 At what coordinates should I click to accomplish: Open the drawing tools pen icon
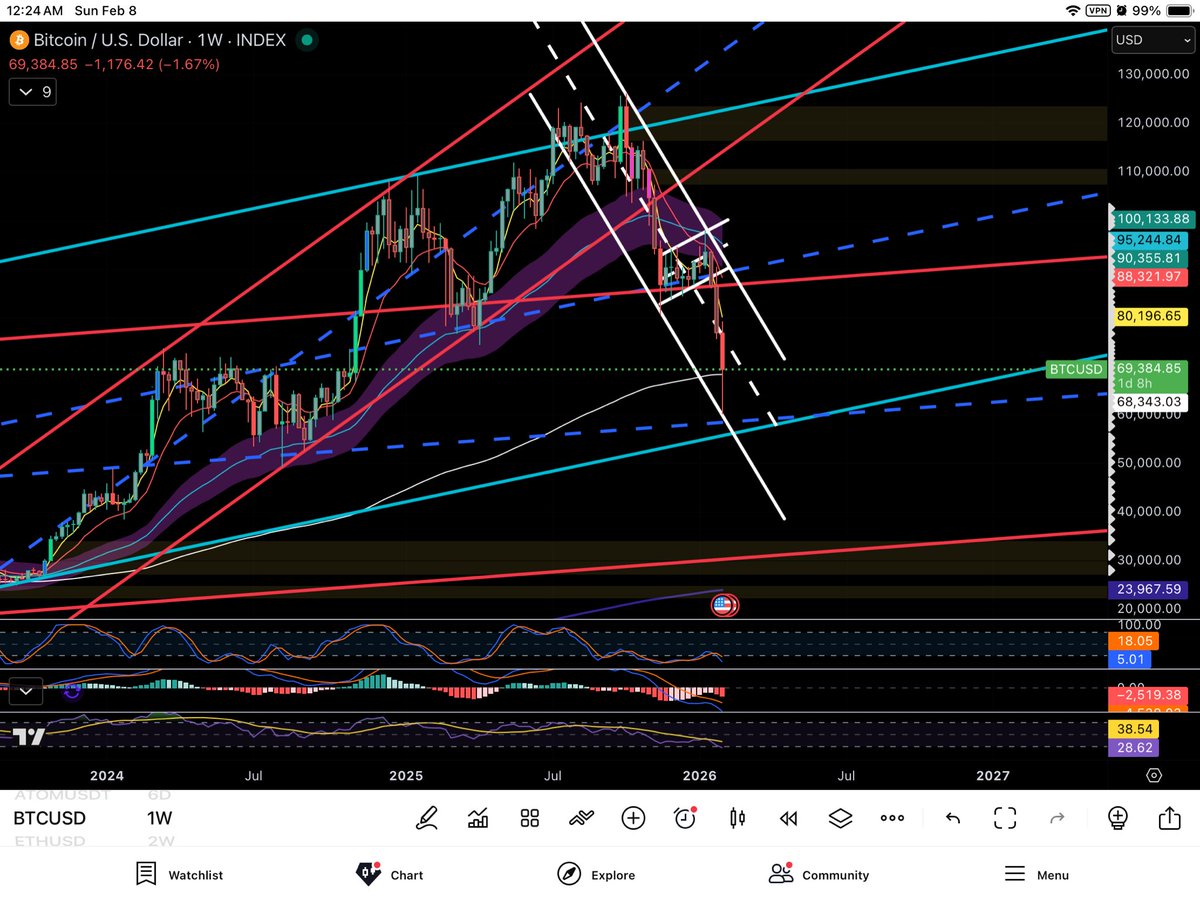tap(427, 818)
